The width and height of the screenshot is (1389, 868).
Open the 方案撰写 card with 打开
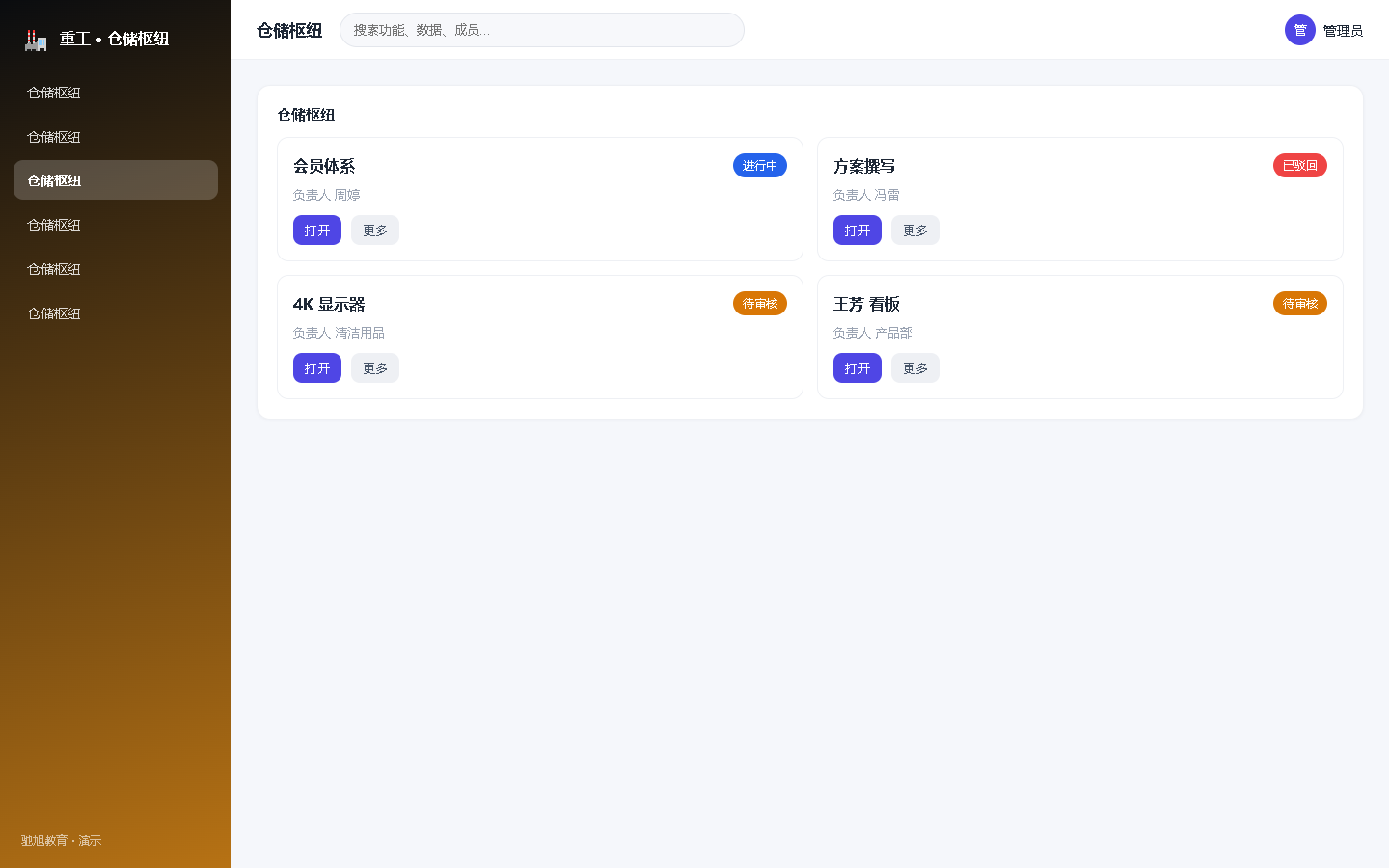[x=858, y=231]
